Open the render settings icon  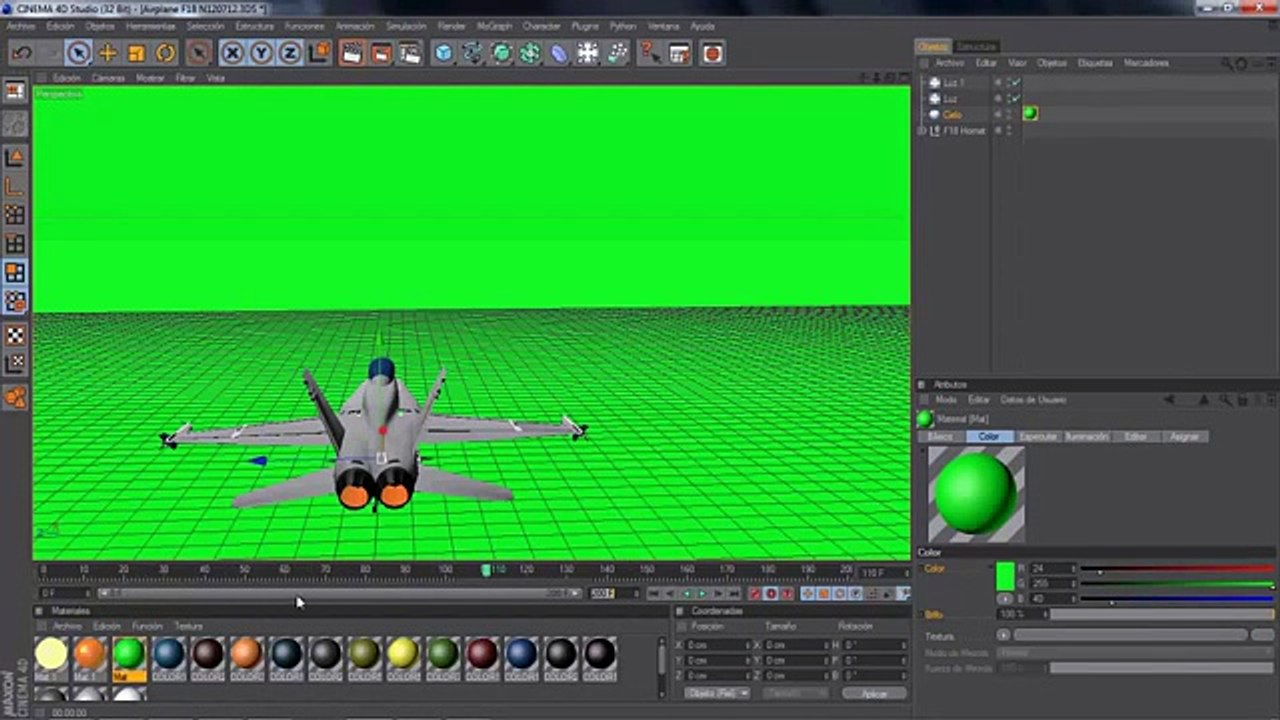click(410, 53)
